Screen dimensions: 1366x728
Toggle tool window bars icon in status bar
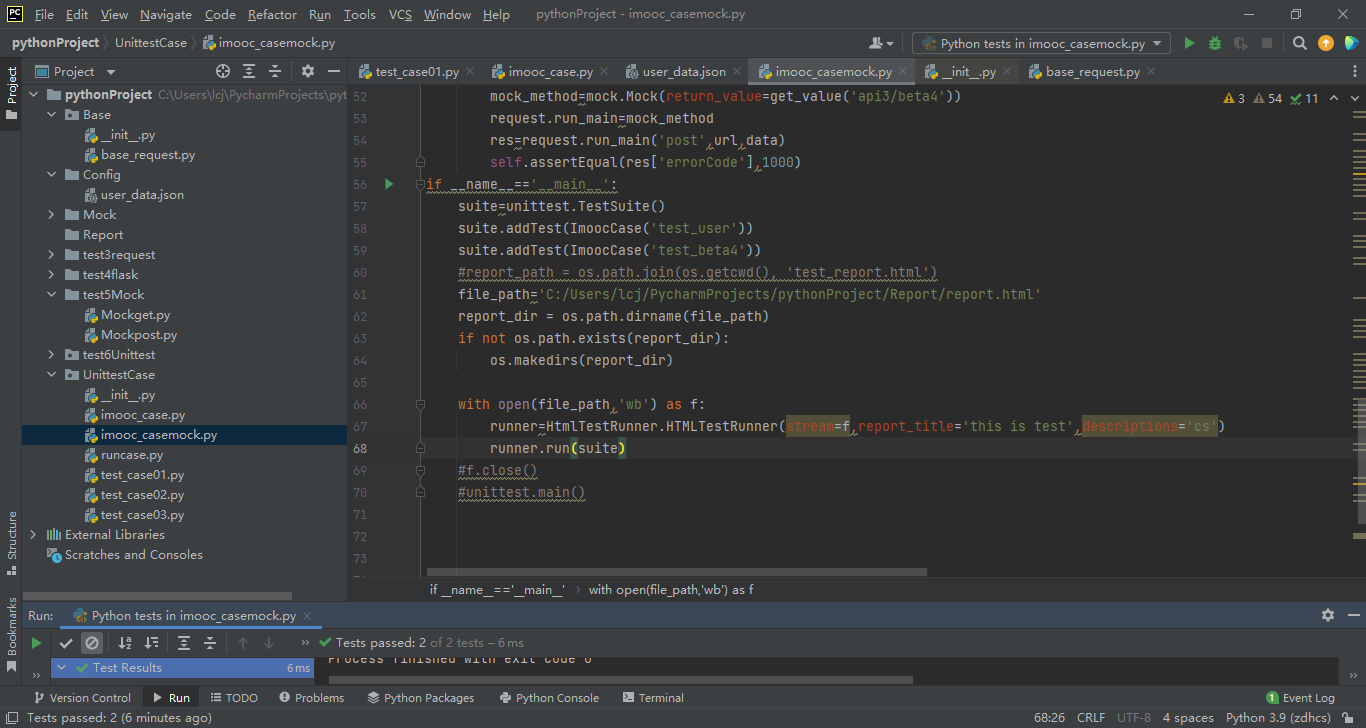[12, 717]
